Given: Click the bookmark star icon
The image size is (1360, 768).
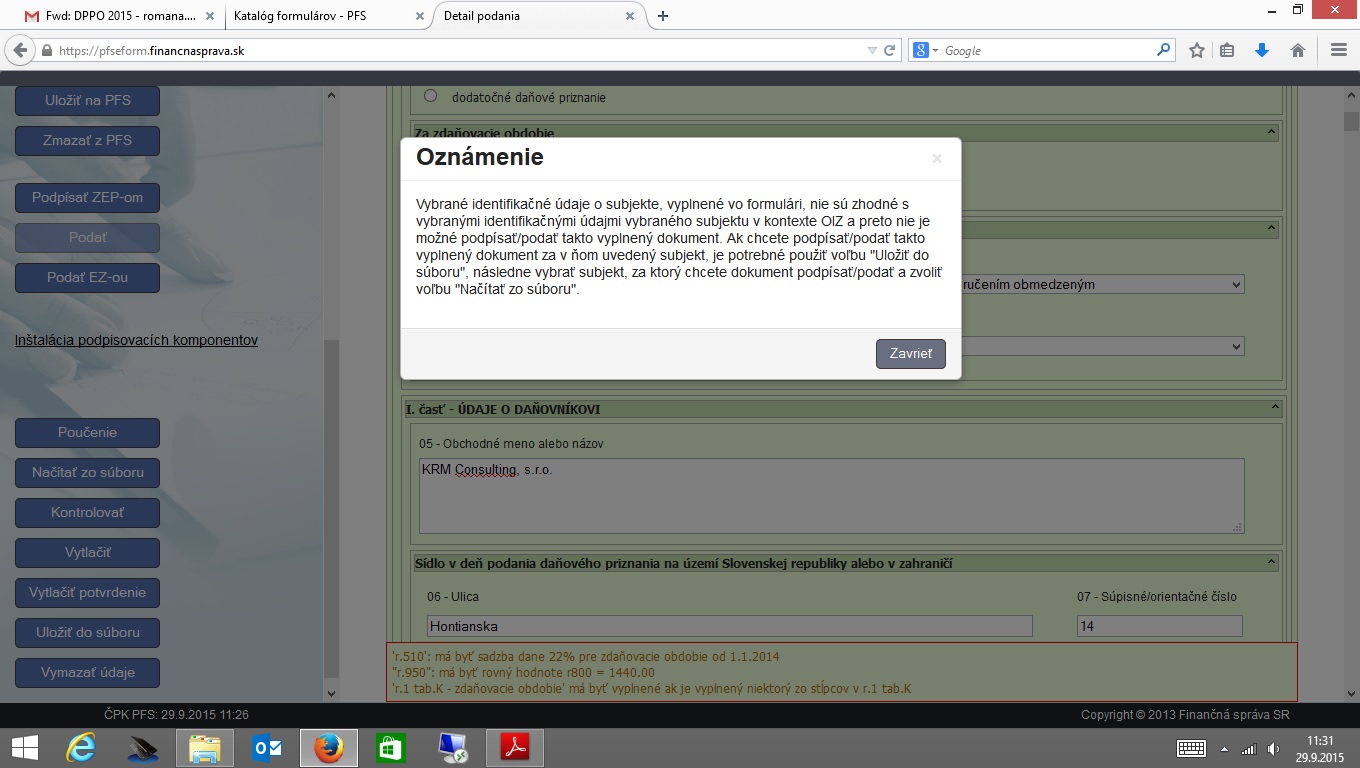Looking at the screenshot, I should (x=1196, y=50).
